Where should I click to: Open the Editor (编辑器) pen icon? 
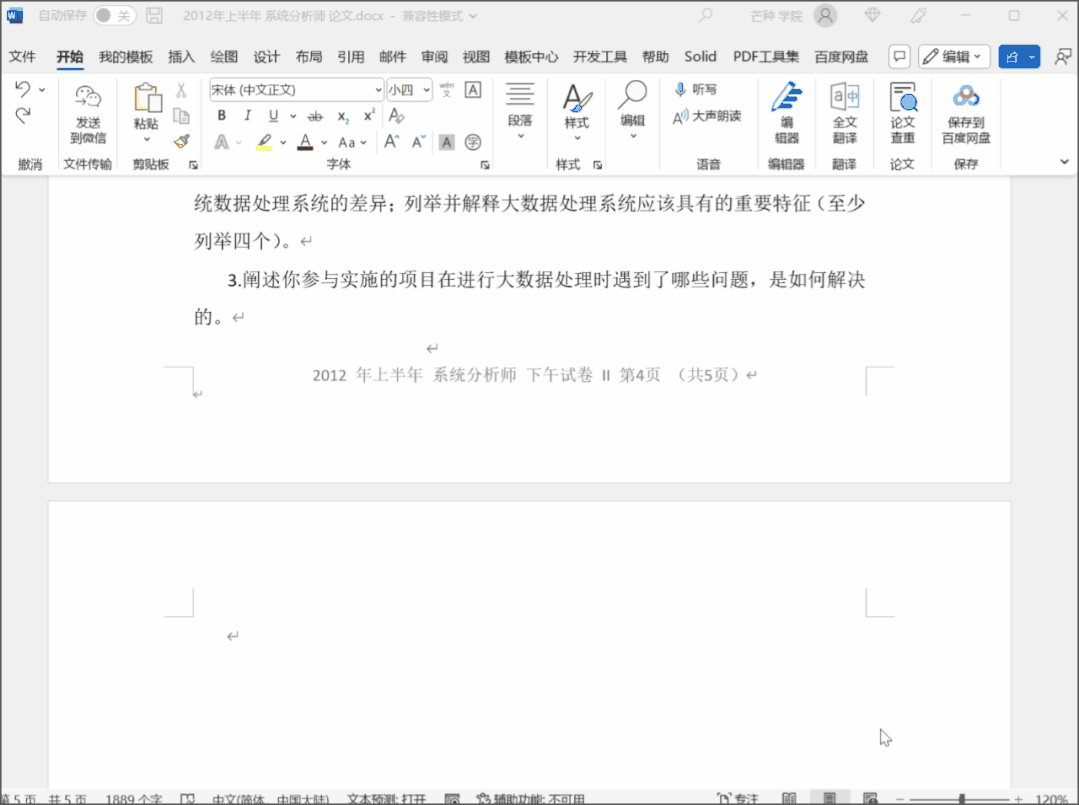pyautogui.click(x=786, y=98)
